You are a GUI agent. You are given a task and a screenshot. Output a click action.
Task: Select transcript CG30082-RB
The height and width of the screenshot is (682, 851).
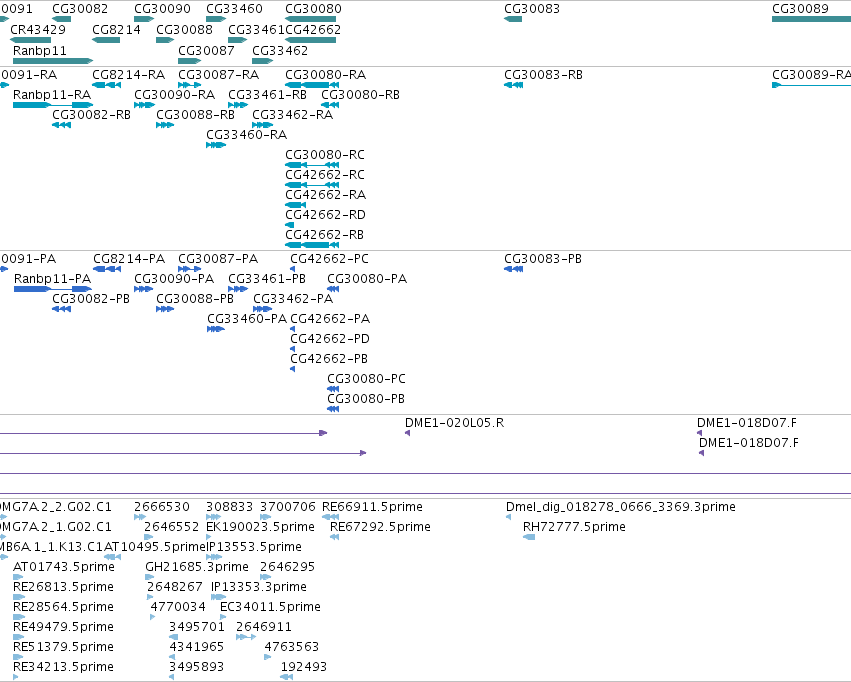tap(91, 114)
